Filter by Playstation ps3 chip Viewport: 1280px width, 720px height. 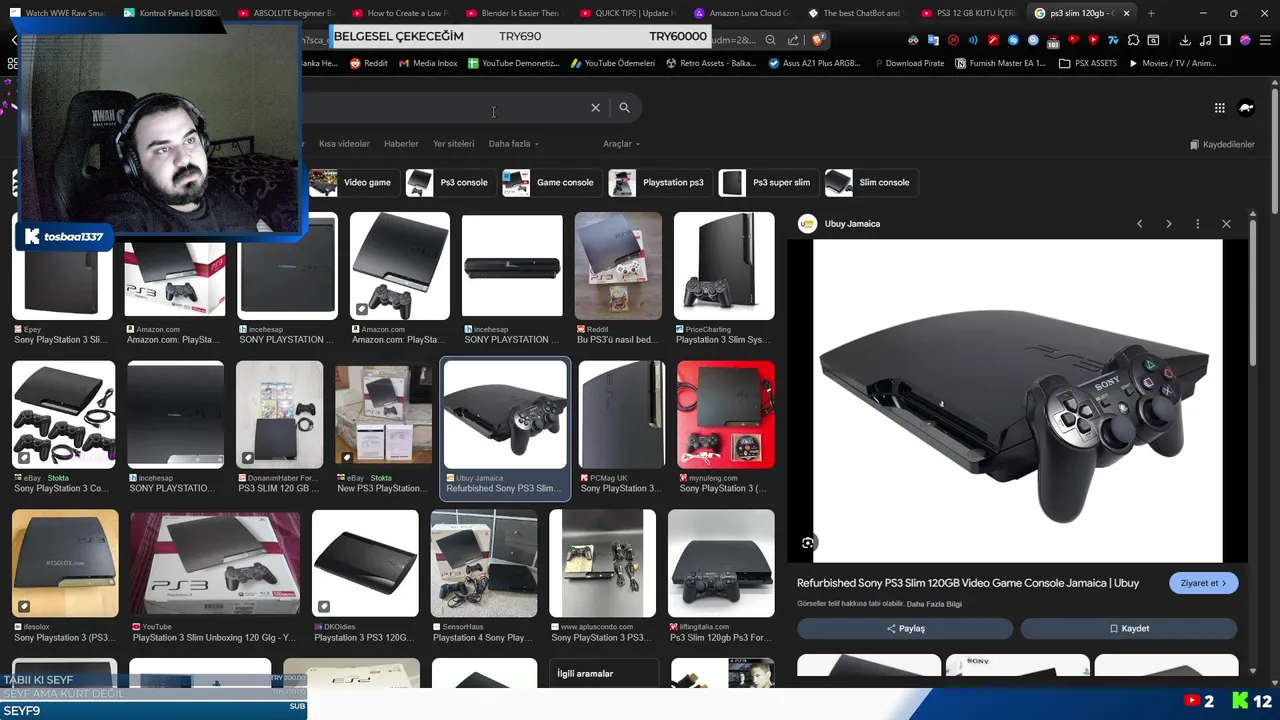click(x=659, y=183)
